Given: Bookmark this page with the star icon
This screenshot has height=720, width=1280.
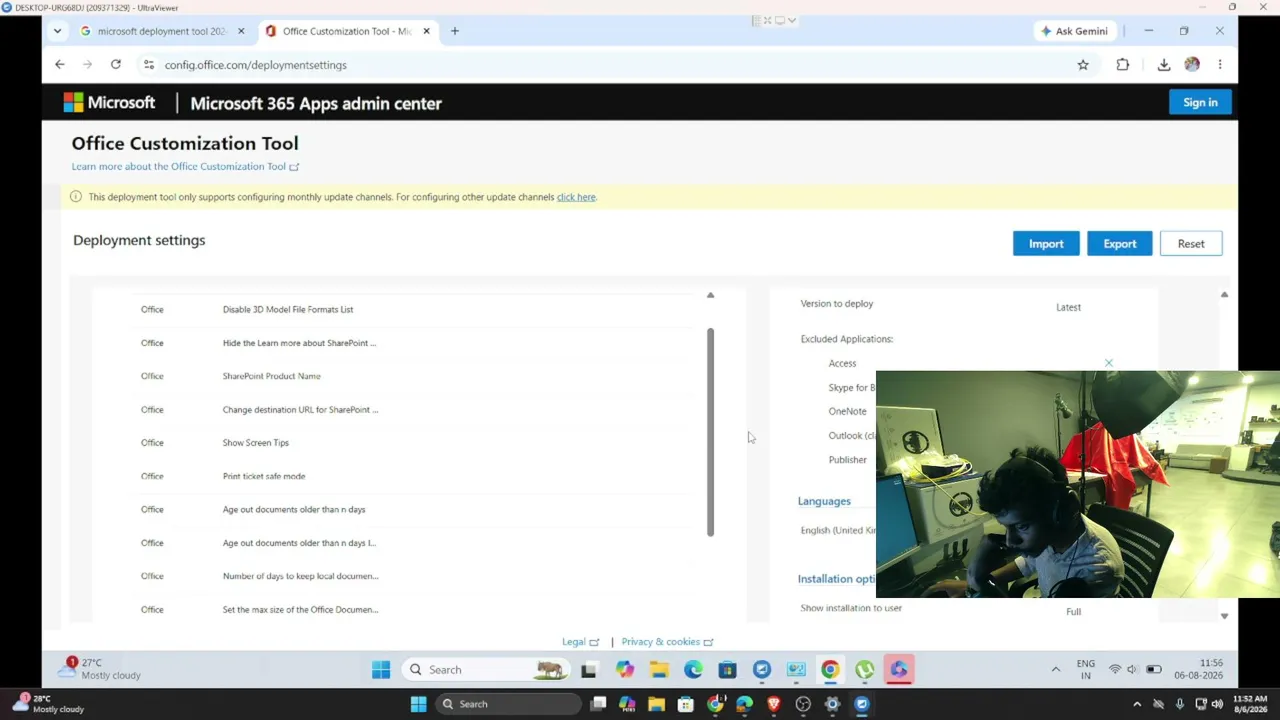Looking at the screenshot, I should point(1083,65).
